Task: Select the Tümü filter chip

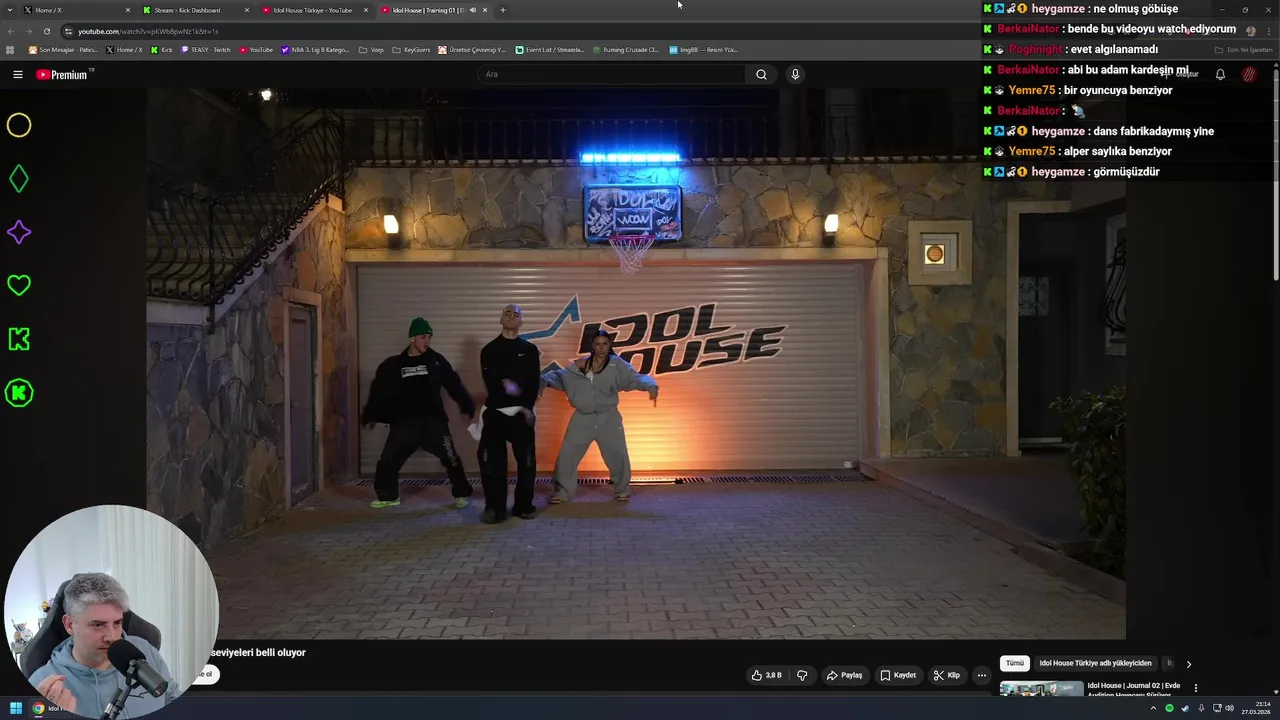Action: [1015, 663]
